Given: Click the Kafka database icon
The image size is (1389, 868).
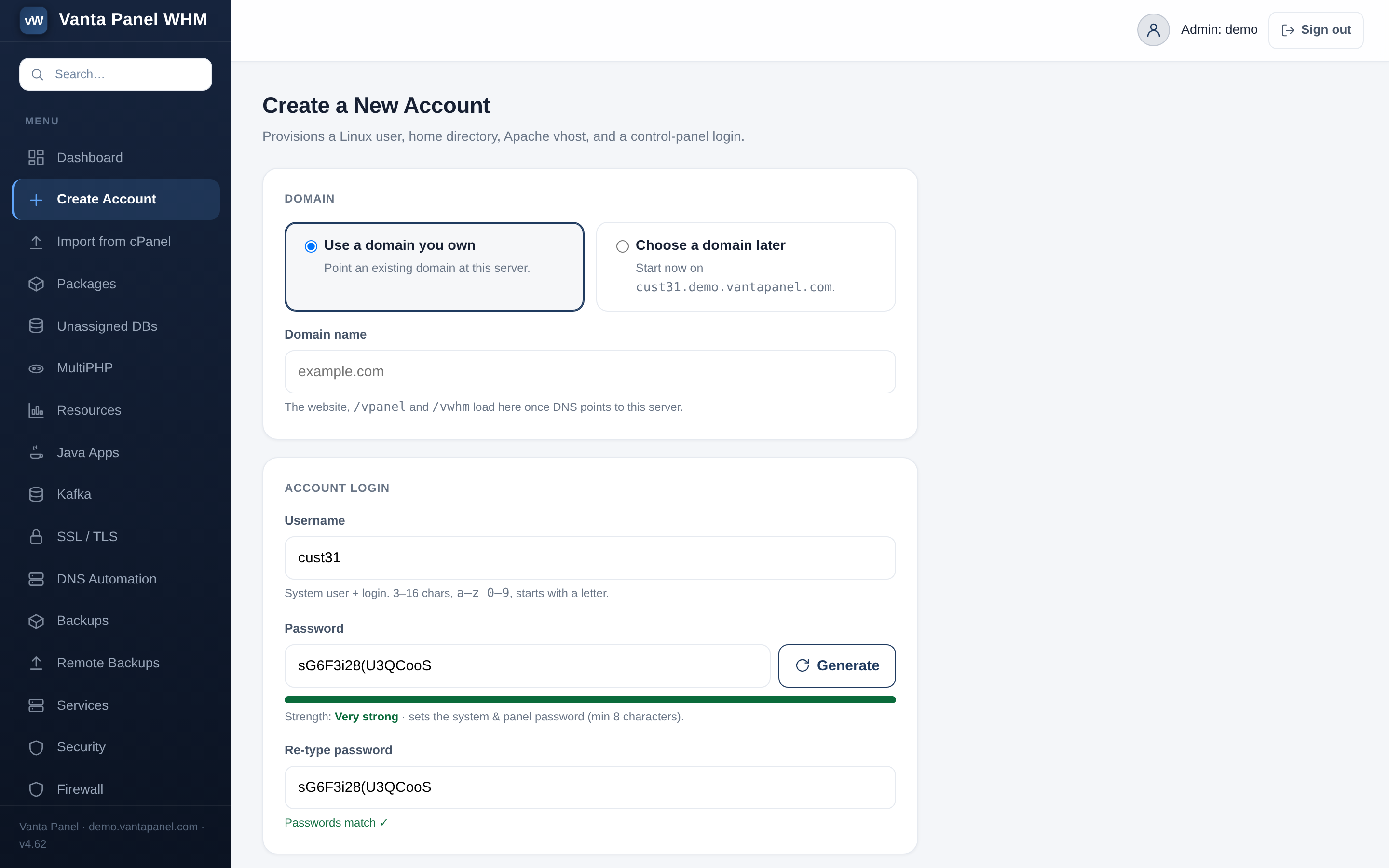Looking at the screenshot, I should [36, 495].
